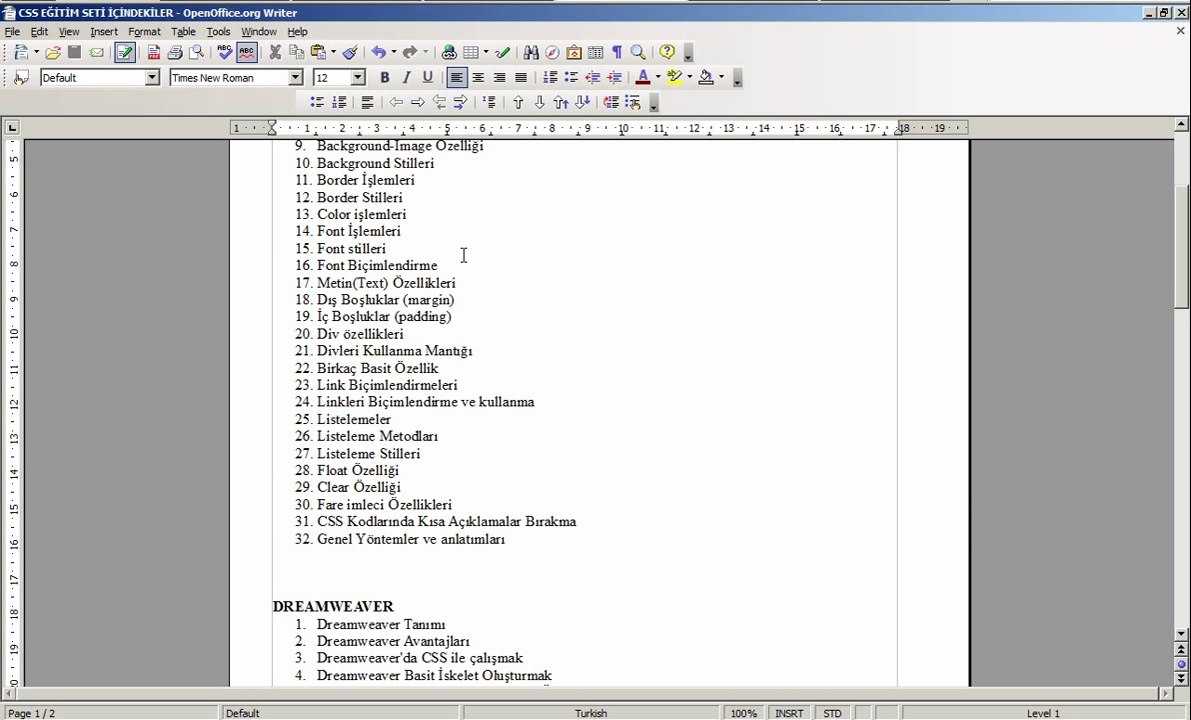1191x720 pixels.
Task: Open the Table menu
Action: (183, 32)
